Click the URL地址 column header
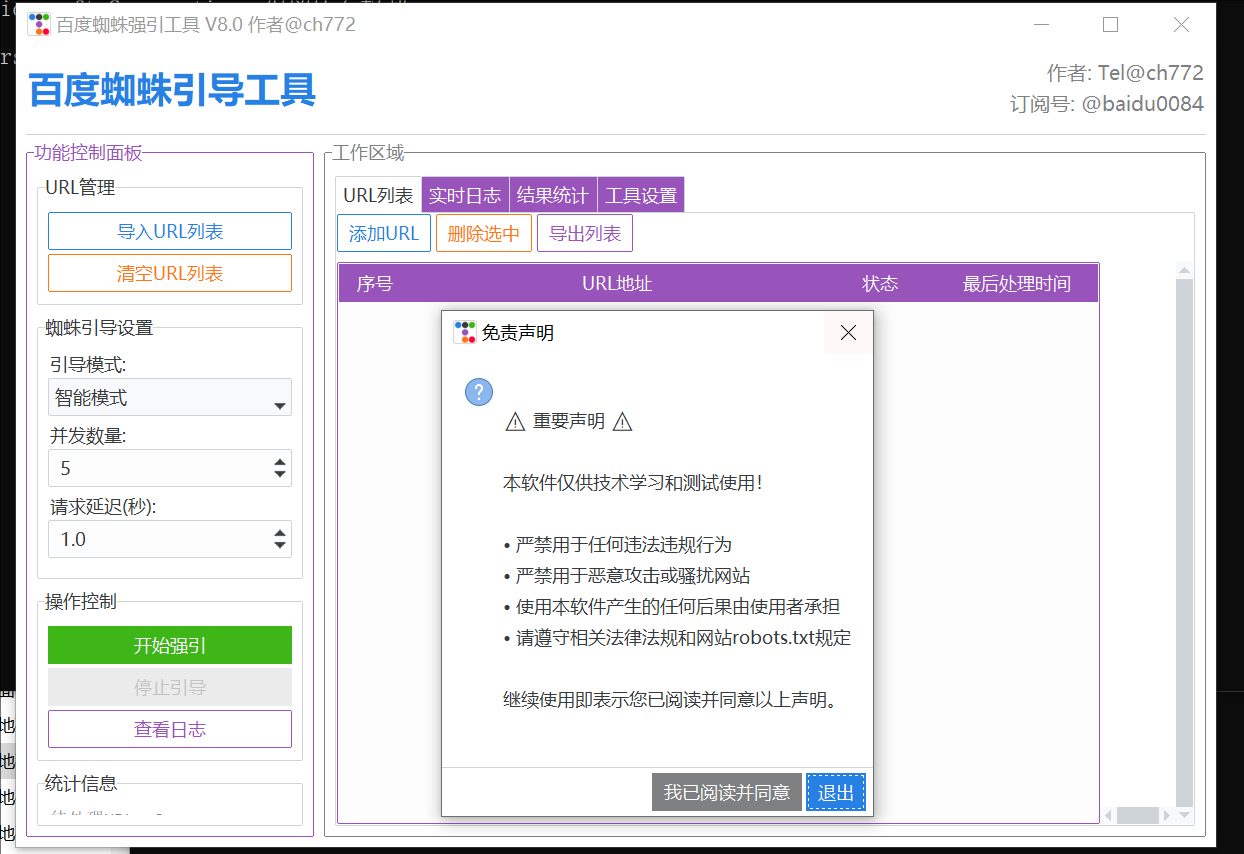 [617, 283]
